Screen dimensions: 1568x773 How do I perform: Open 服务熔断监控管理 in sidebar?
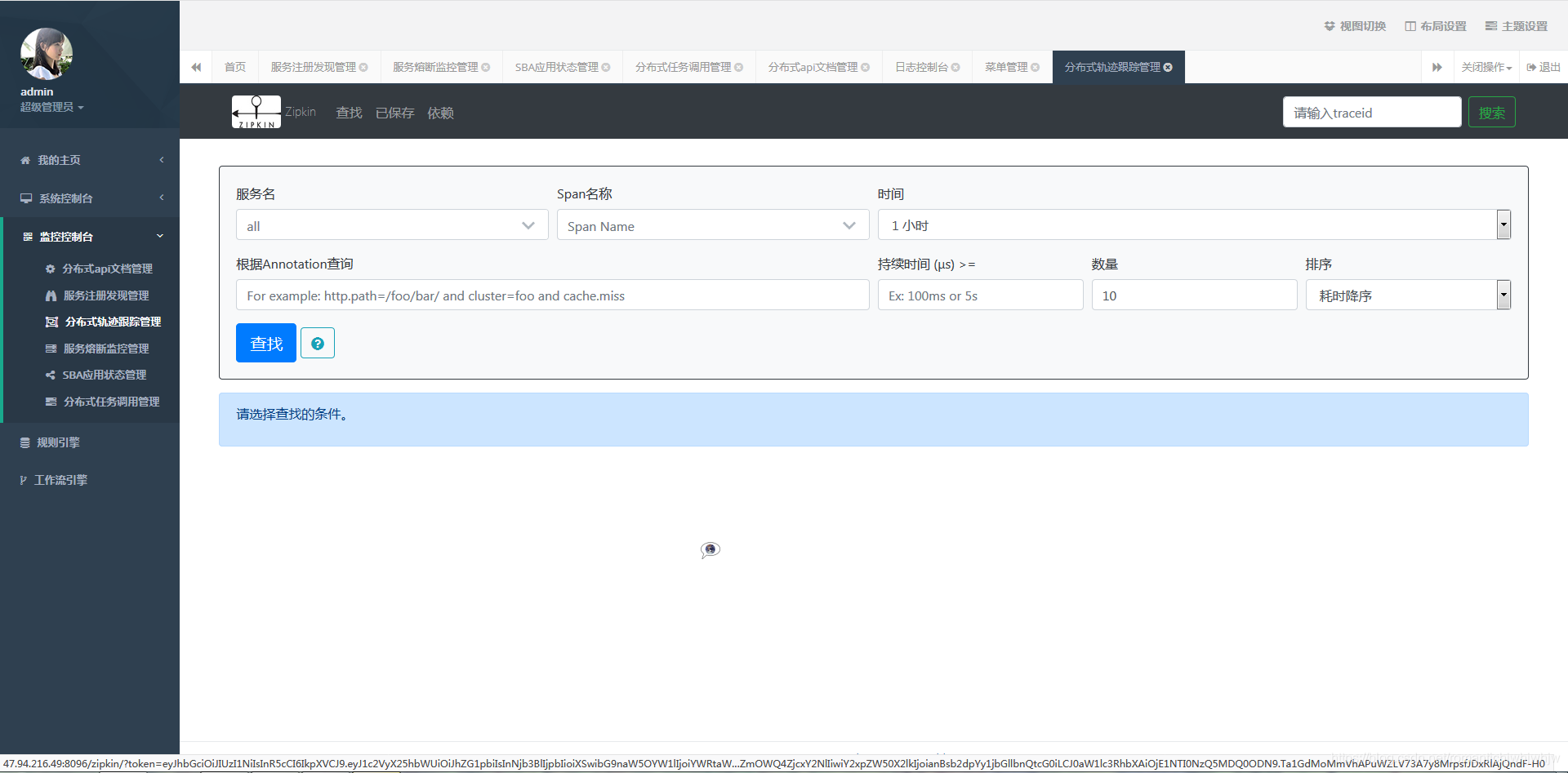coord(105,349)
